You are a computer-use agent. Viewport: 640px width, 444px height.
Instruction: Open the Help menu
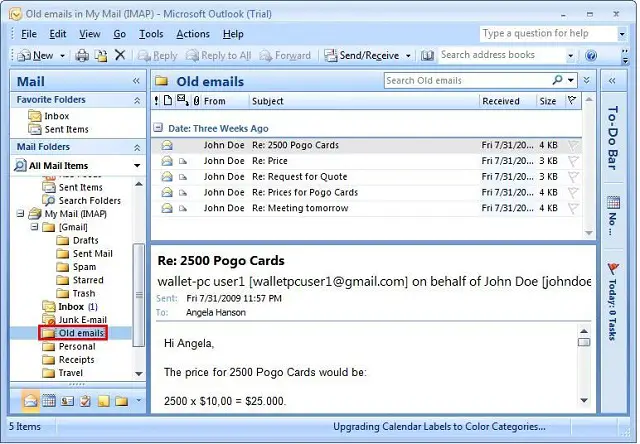coord(233,34)
